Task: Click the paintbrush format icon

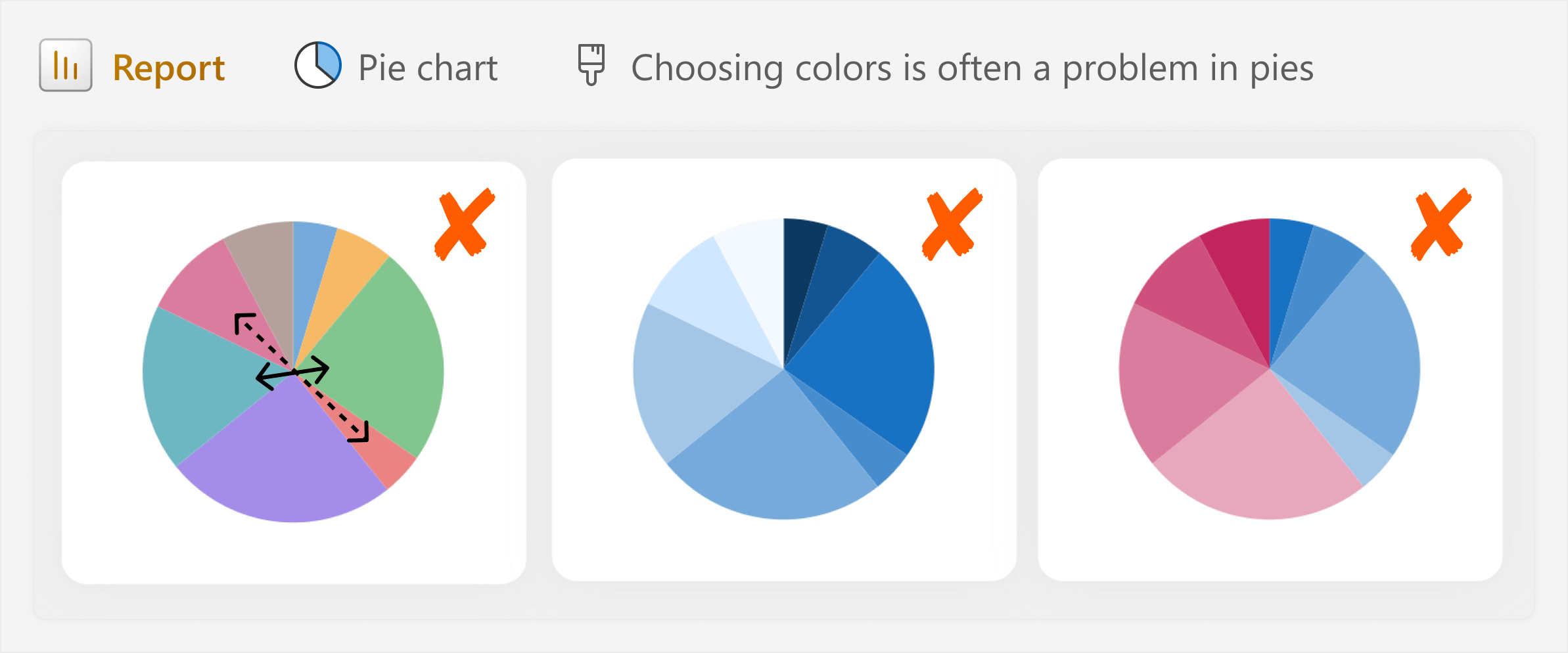Action: (x=591, y=64)
